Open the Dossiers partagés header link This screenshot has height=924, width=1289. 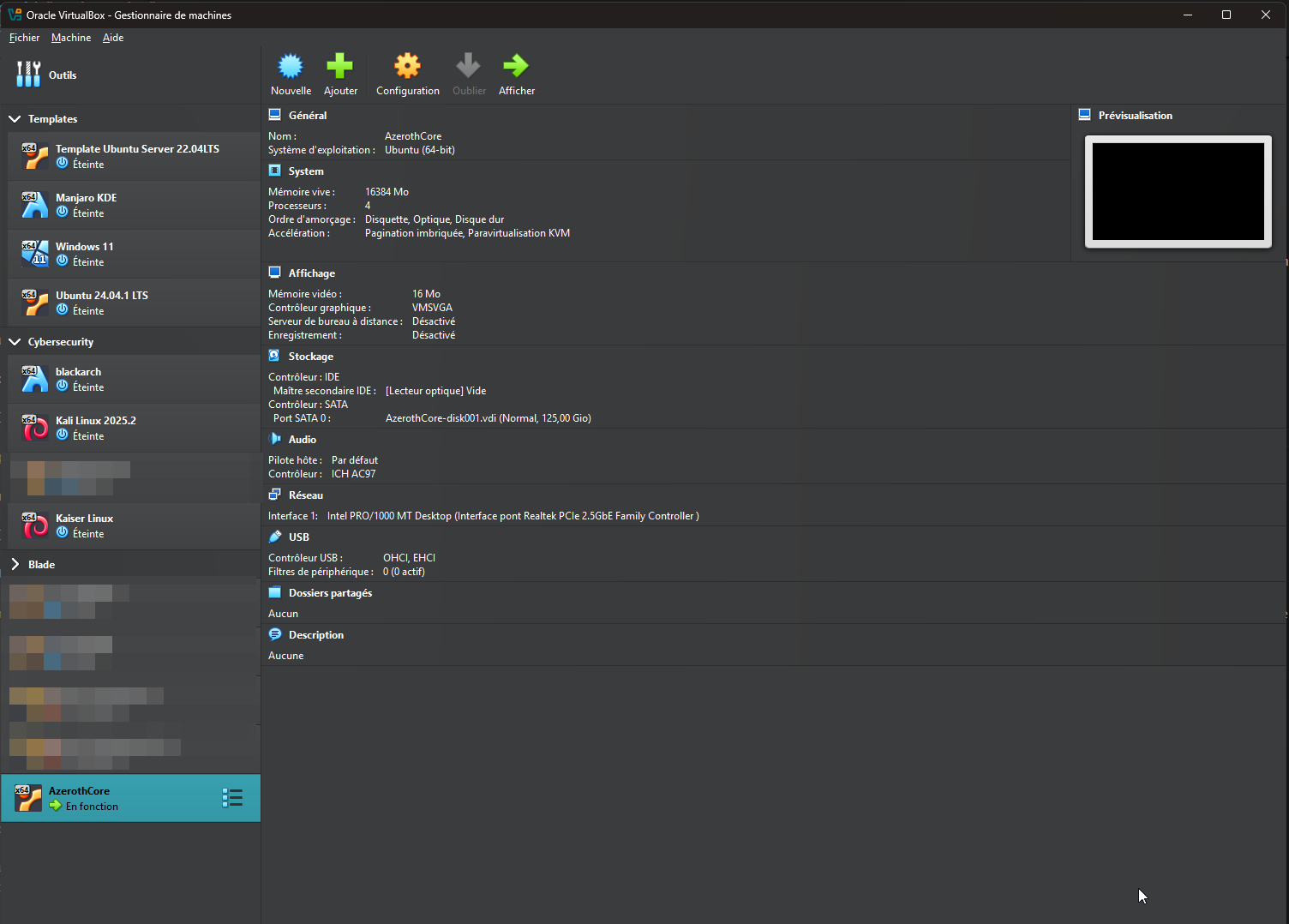(331, 593)
